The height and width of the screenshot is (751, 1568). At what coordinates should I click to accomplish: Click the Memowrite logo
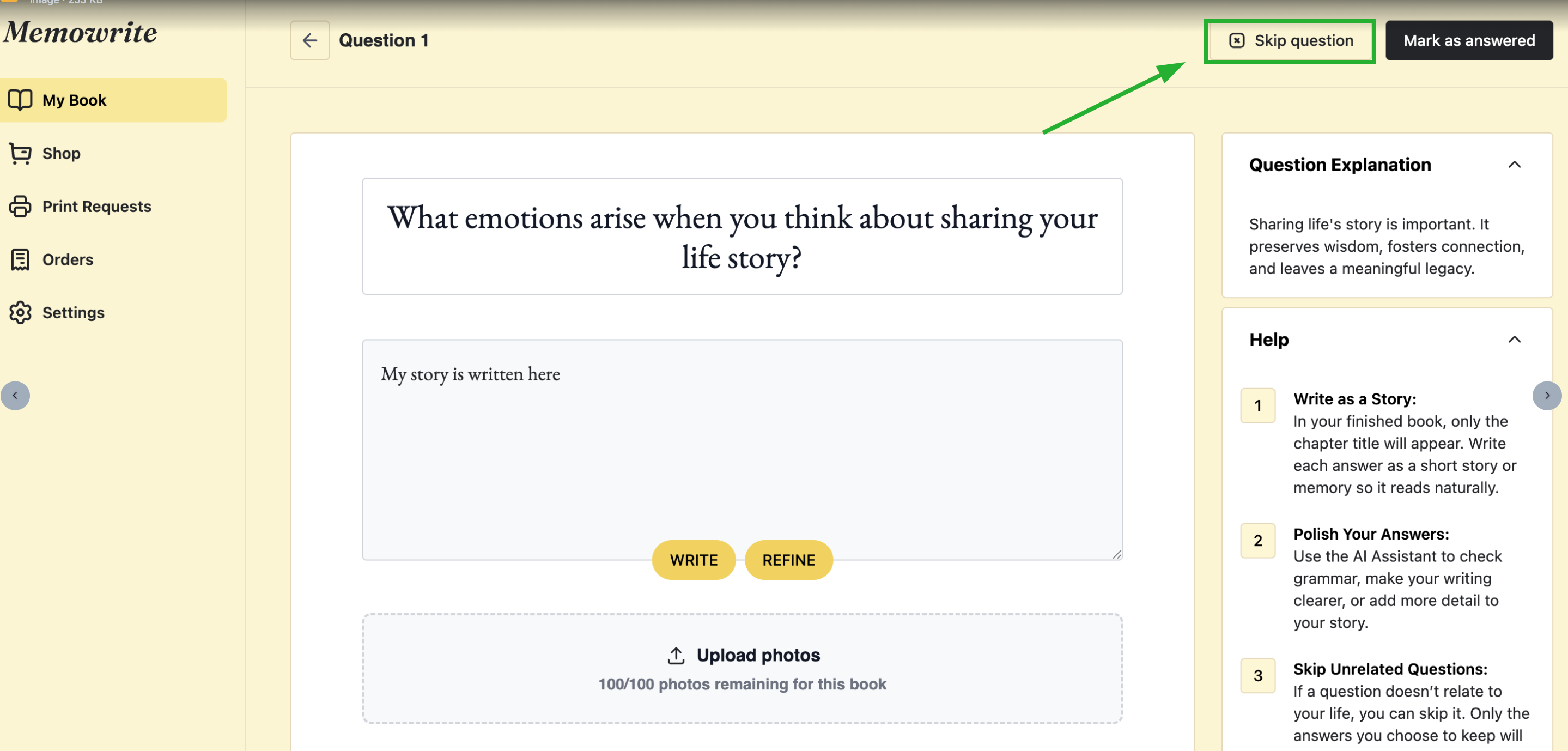click(x=80, y=32)
